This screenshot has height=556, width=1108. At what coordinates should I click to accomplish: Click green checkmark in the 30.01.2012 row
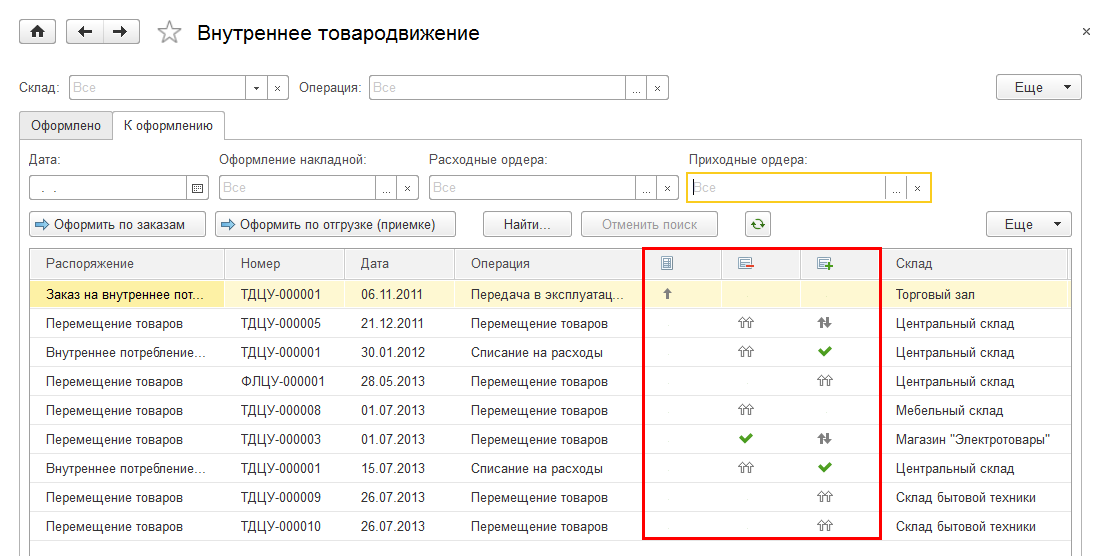pos(825,351)
